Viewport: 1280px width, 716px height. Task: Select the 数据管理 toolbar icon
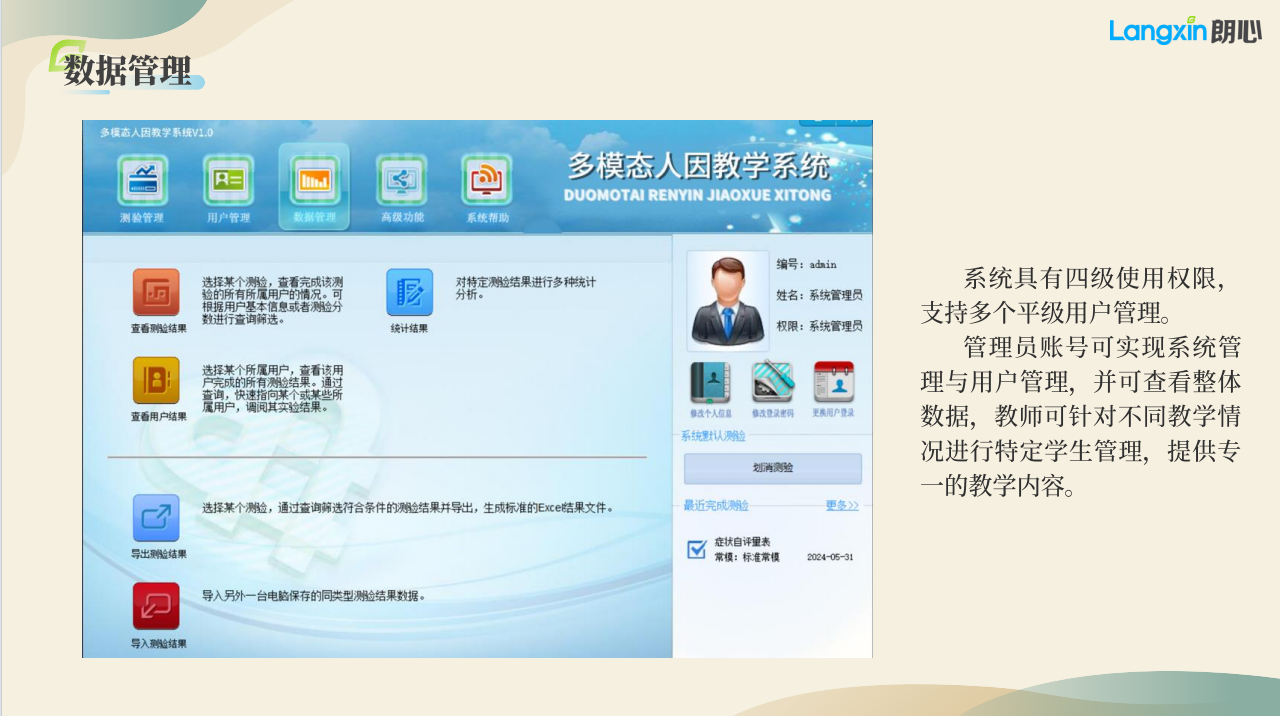(x=314, y=183)
